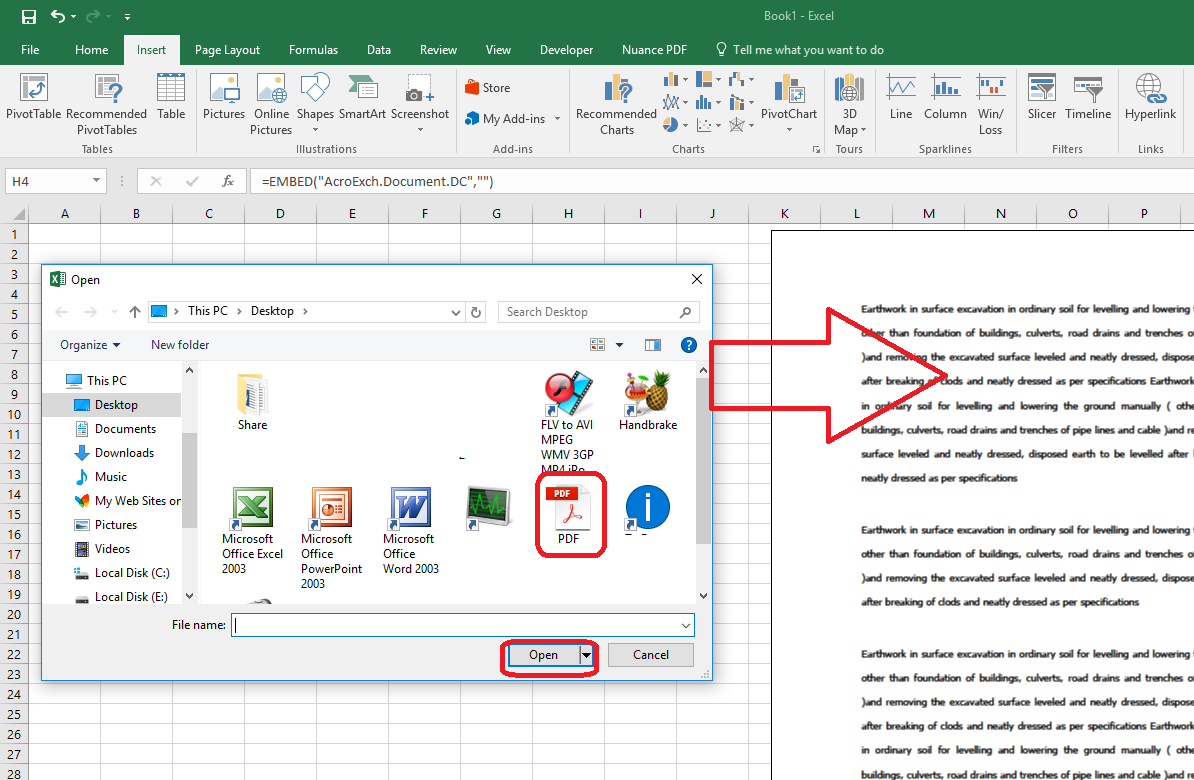This screenshot has width=1194, height=780.
Task: Click Insert Function fx button
Action: pyautogui.click(x=228, y=181)
